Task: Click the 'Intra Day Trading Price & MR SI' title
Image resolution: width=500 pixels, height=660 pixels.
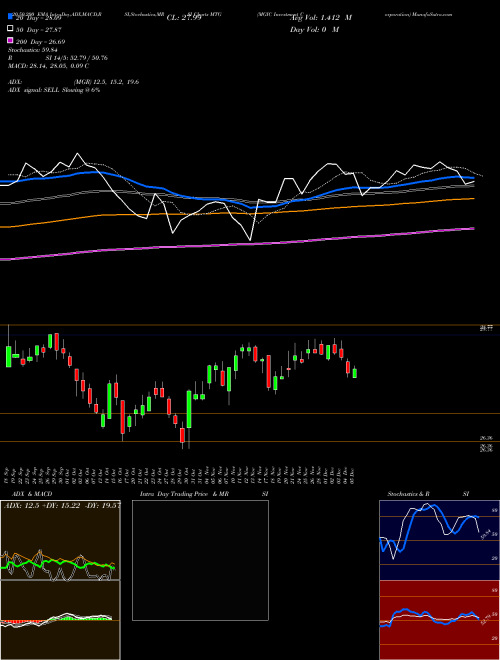Action: (x=204, y=494)
